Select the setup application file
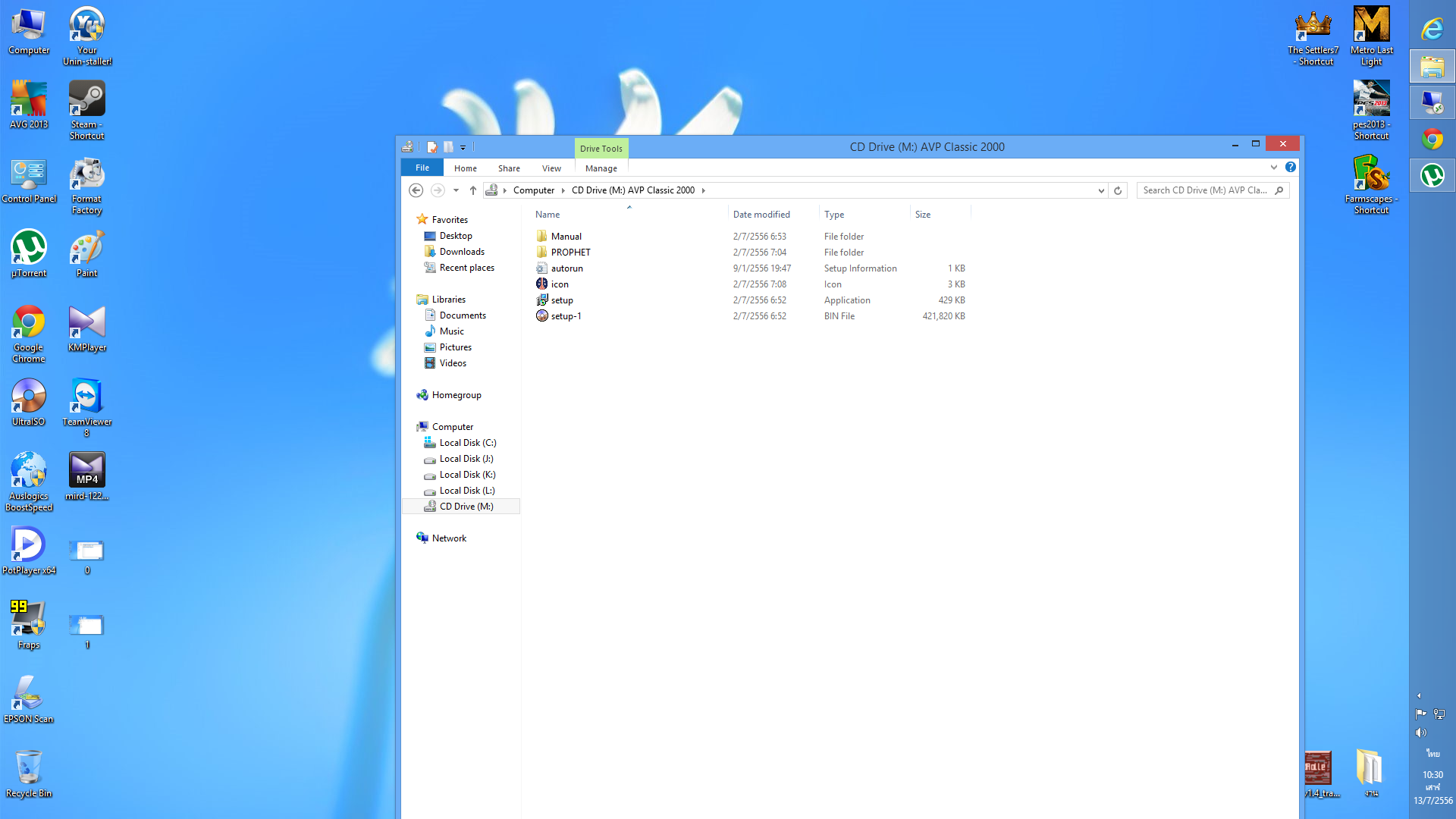Viewport: 1456px width, 819px height. pos(562,300)
